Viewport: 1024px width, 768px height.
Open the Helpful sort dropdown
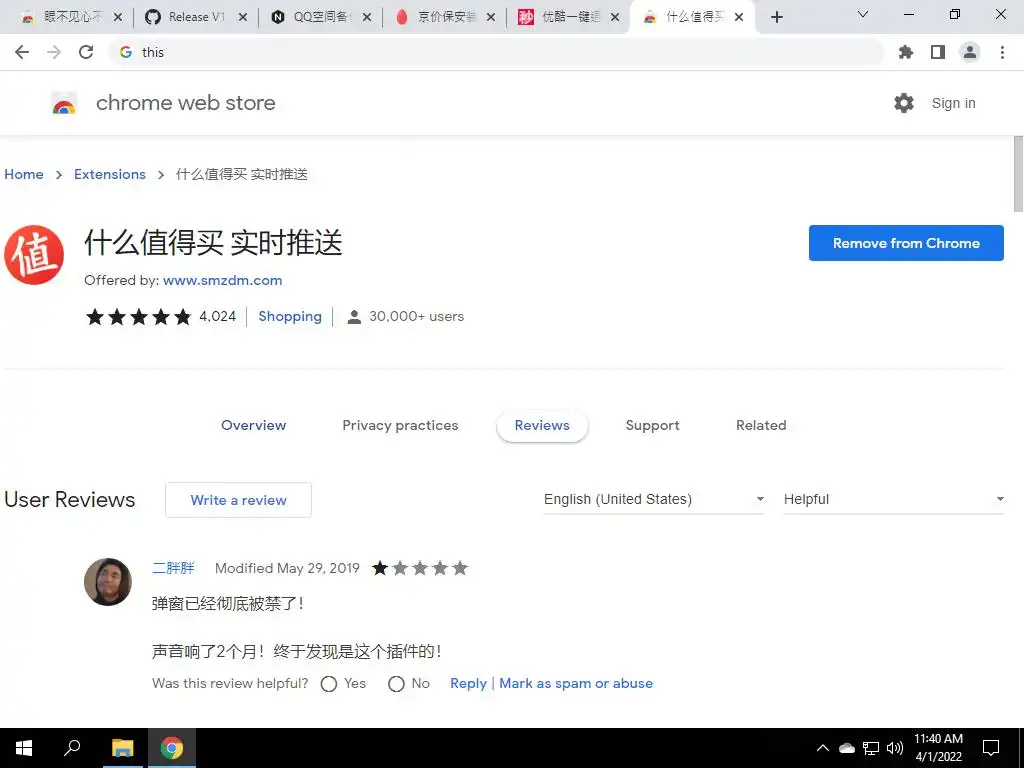point(893,500)
